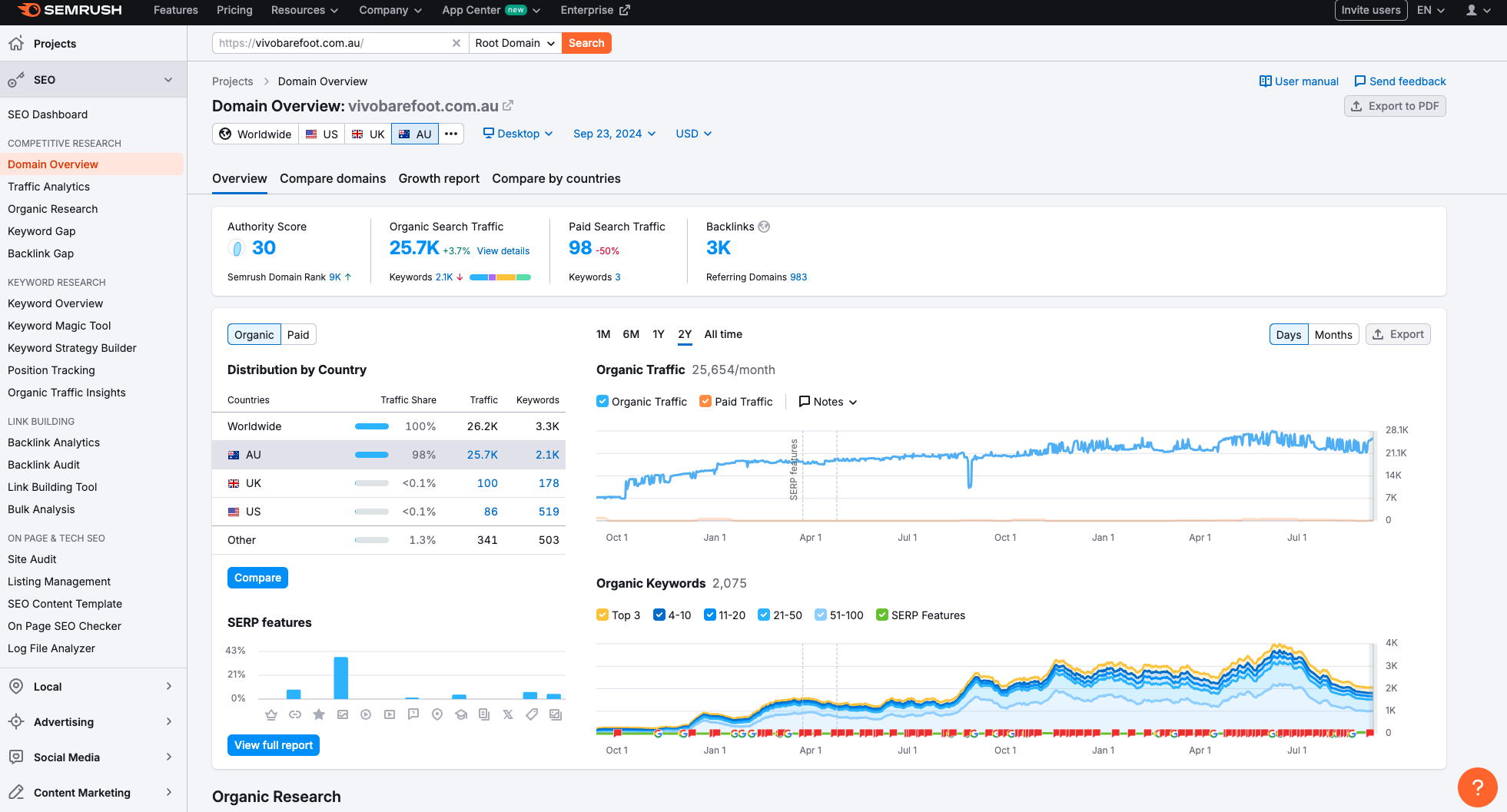Disable the Top 3 keywords checkbox
The height and width of the screenshot is (812, 1507).
coord(602,615)
